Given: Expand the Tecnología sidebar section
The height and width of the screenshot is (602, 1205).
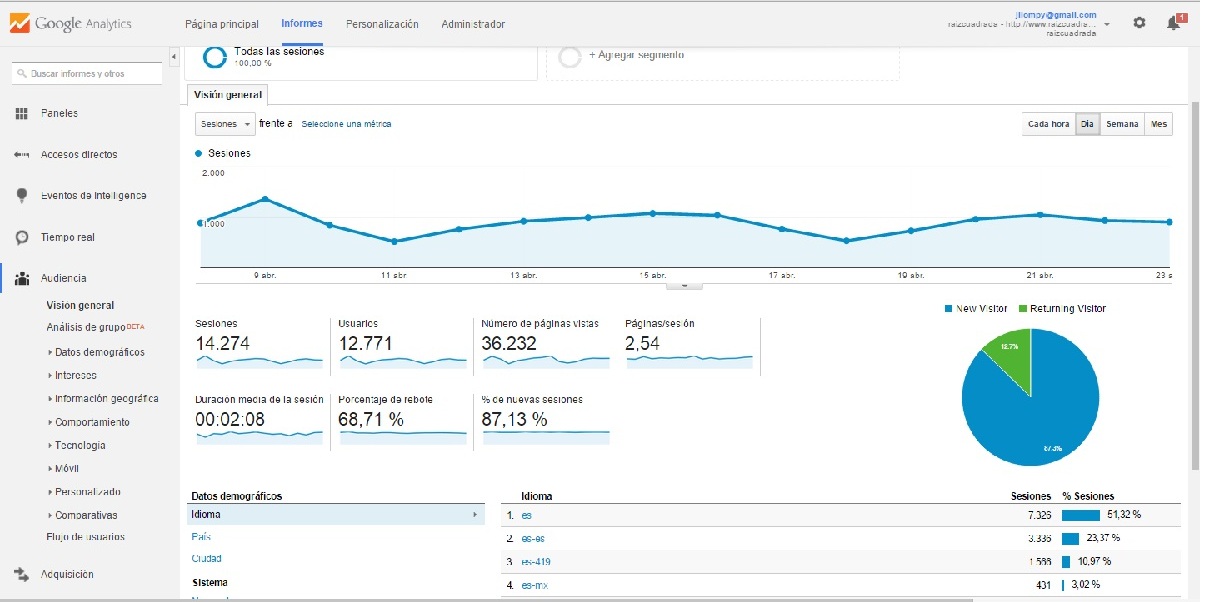Looking at the screenshot, I should [80, 445].
